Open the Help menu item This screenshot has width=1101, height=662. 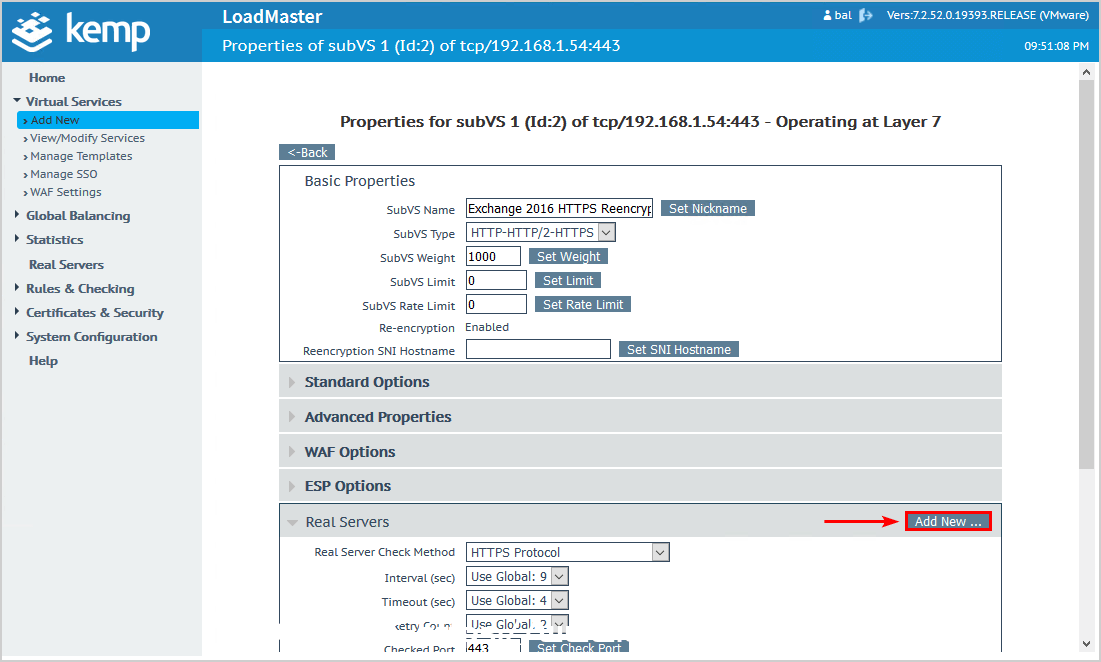coord(43,361)
